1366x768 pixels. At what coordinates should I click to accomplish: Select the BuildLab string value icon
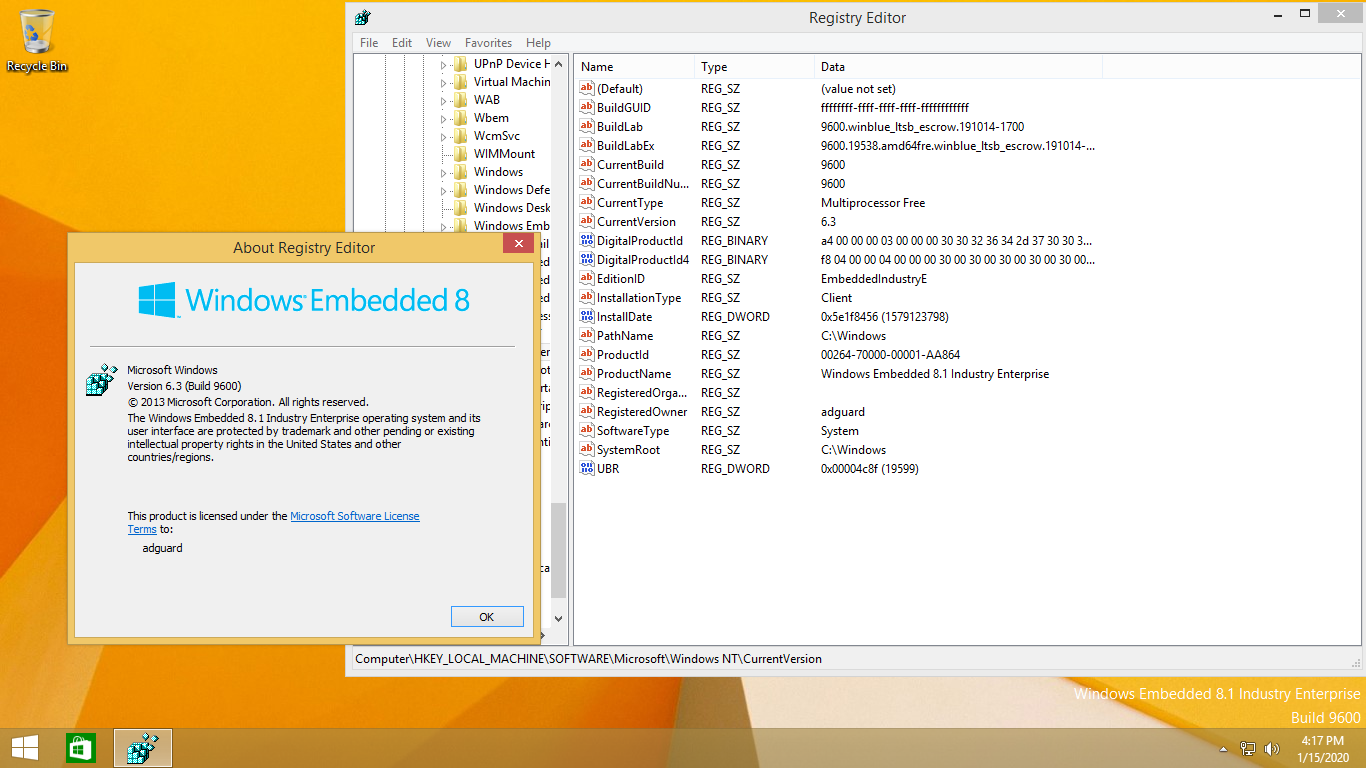pyautogui.click(x=587, y=127)
